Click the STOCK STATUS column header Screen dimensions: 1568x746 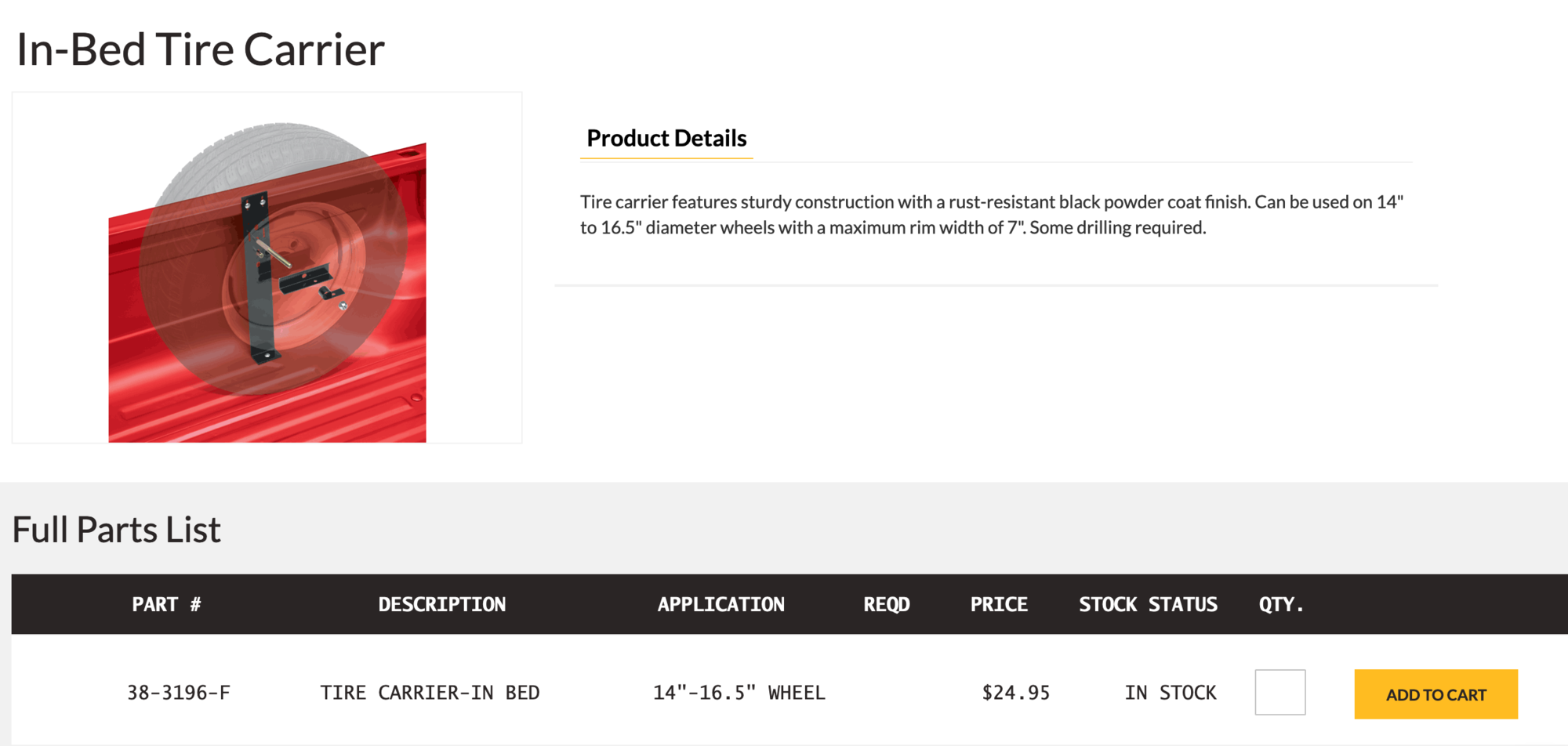1148,604
